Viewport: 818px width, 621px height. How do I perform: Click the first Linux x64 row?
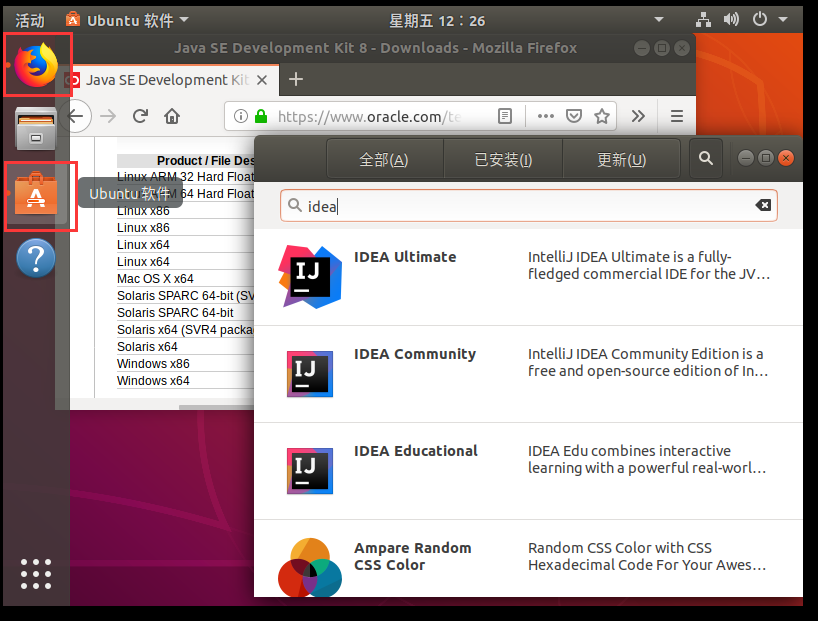[185, 245]
